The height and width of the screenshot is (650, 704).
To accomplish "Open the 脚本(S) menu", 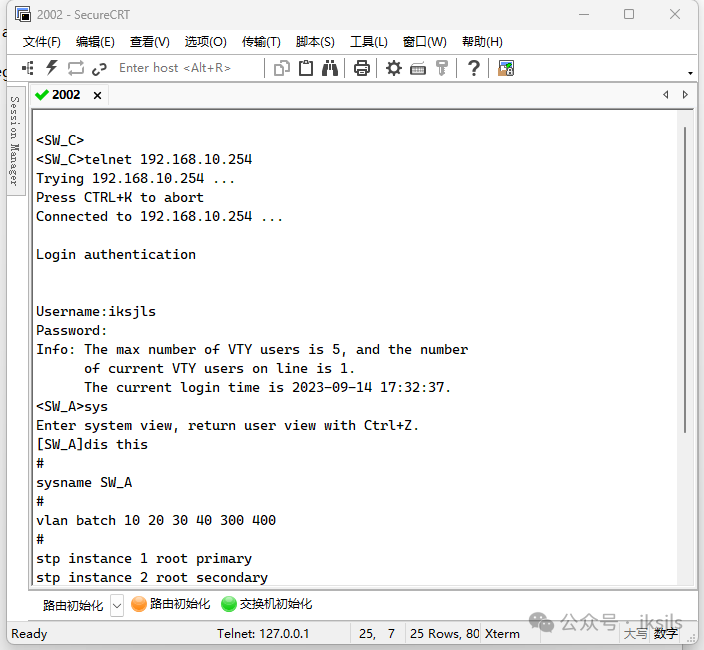I will [315, 42].
